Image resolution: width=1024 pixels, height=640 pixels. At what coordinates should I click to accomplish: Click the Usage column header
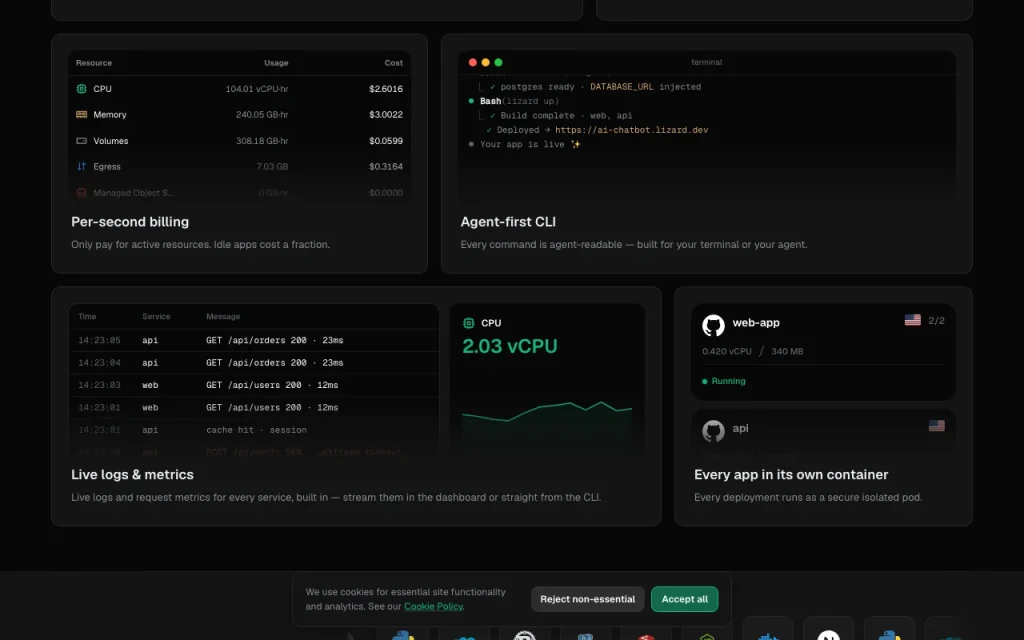[276, 63]
